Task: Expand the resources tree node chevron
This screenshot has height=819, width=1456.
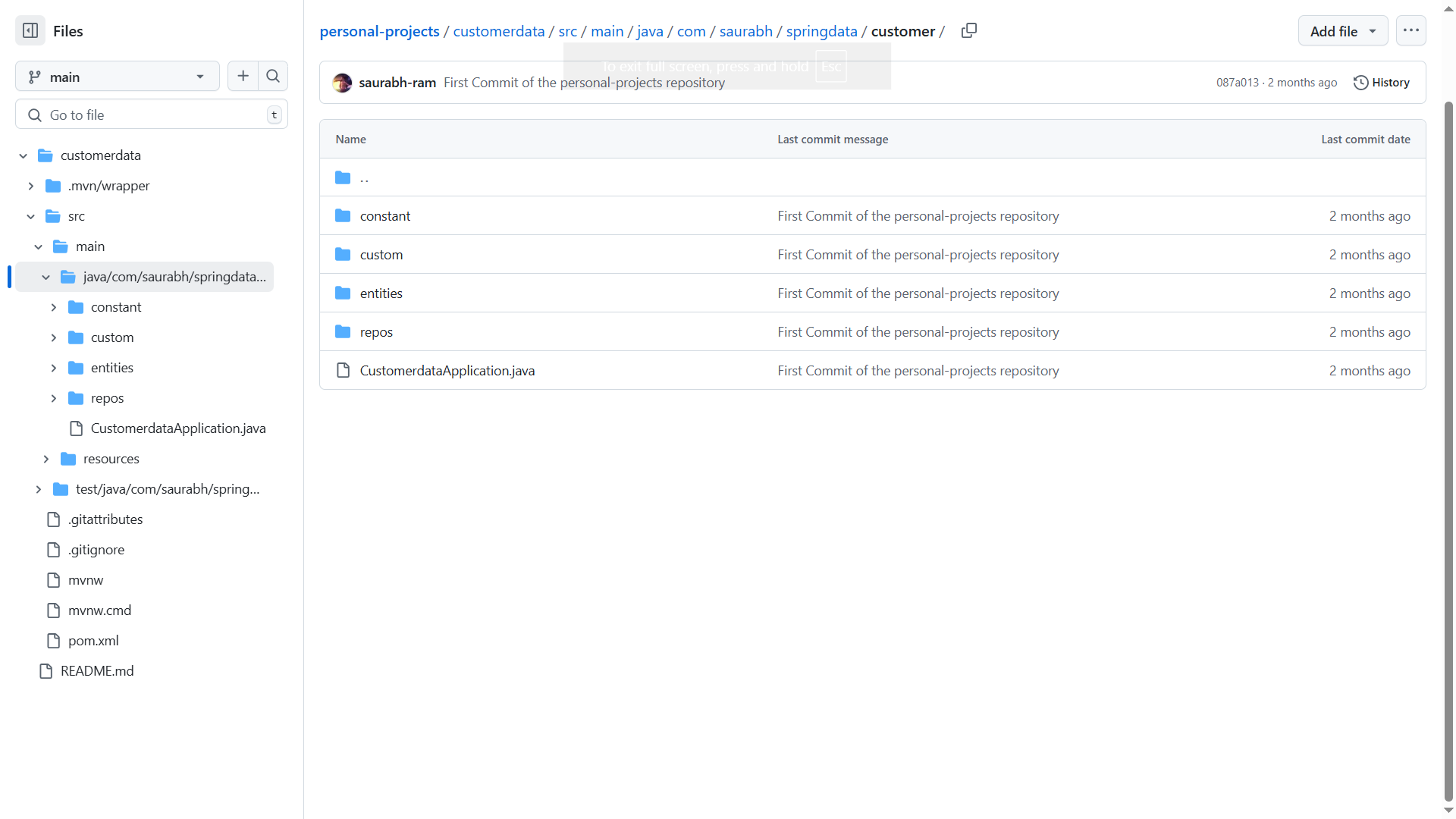Action: (x=46, y=459)
